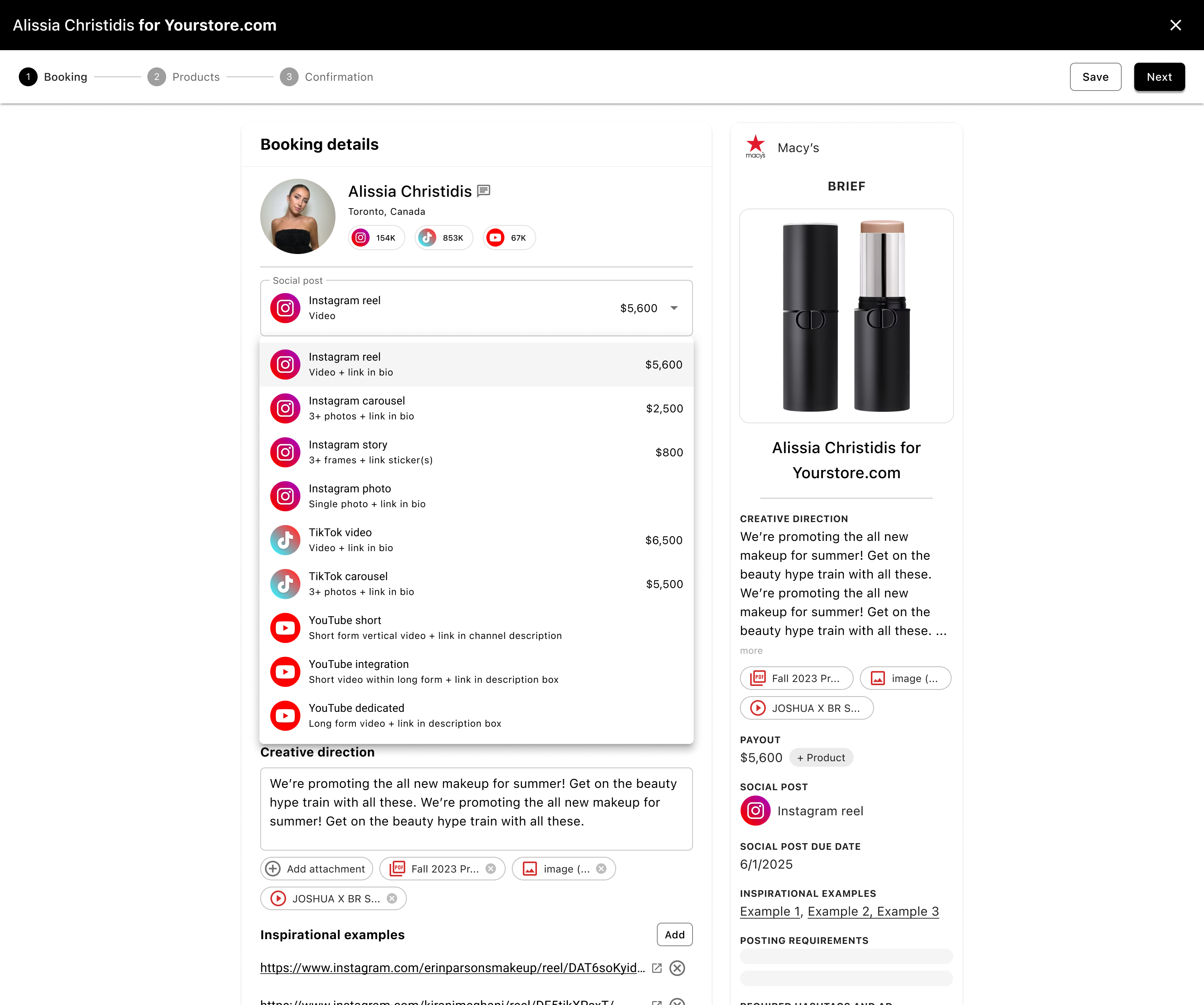
Task: Select the Instagram reel option with video + link in bio
Action: (x=476, y=364)
